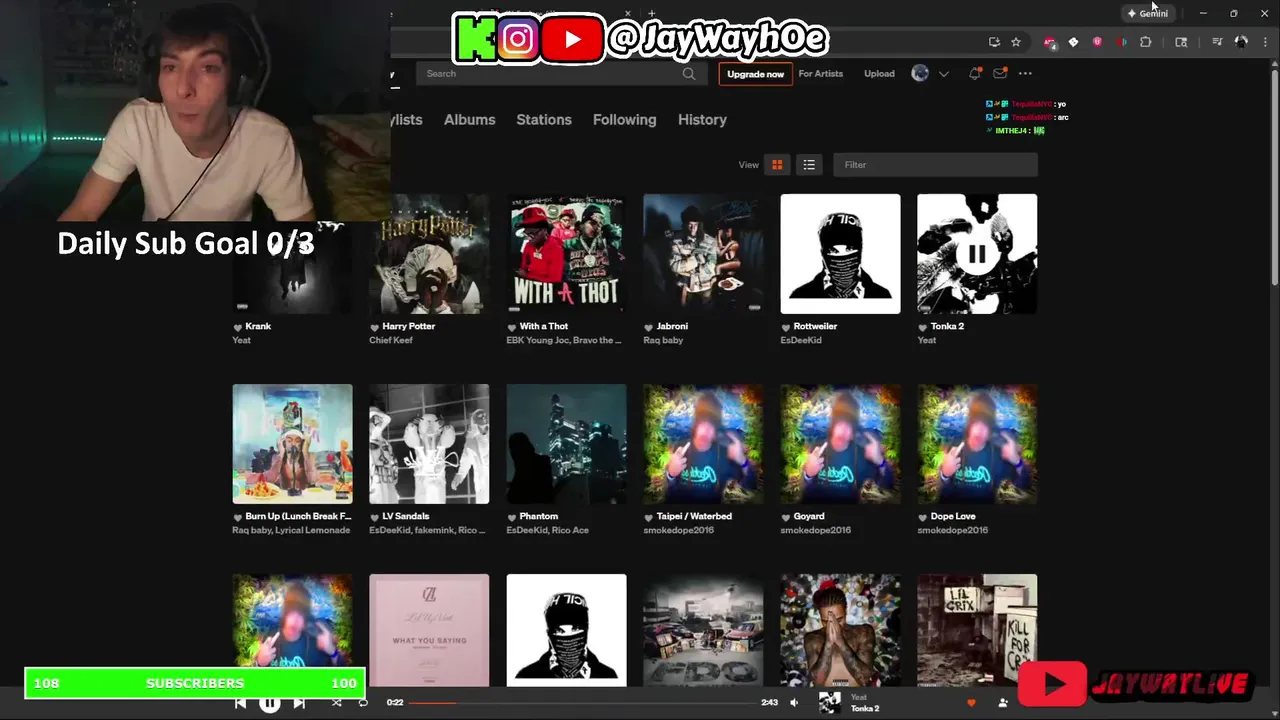Open the Tonka 2 title in player bar
Viewport: 1280px width, 720px height.
pos(865,709)
